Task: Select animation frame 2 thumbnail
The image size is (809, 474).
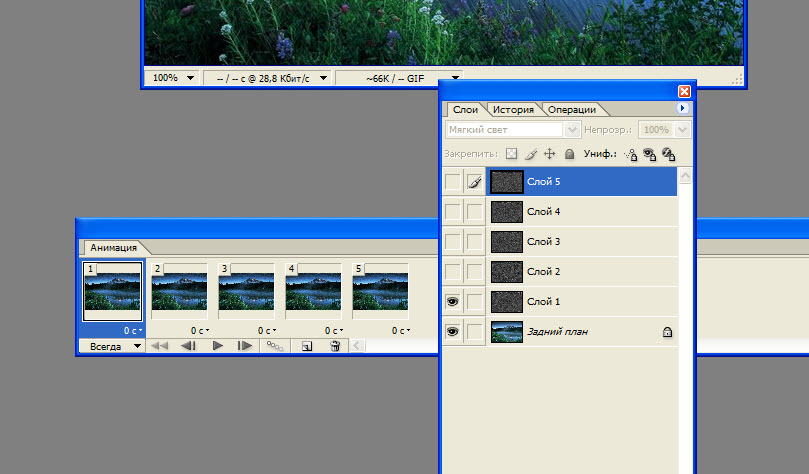Action: (x=180, y=292)
